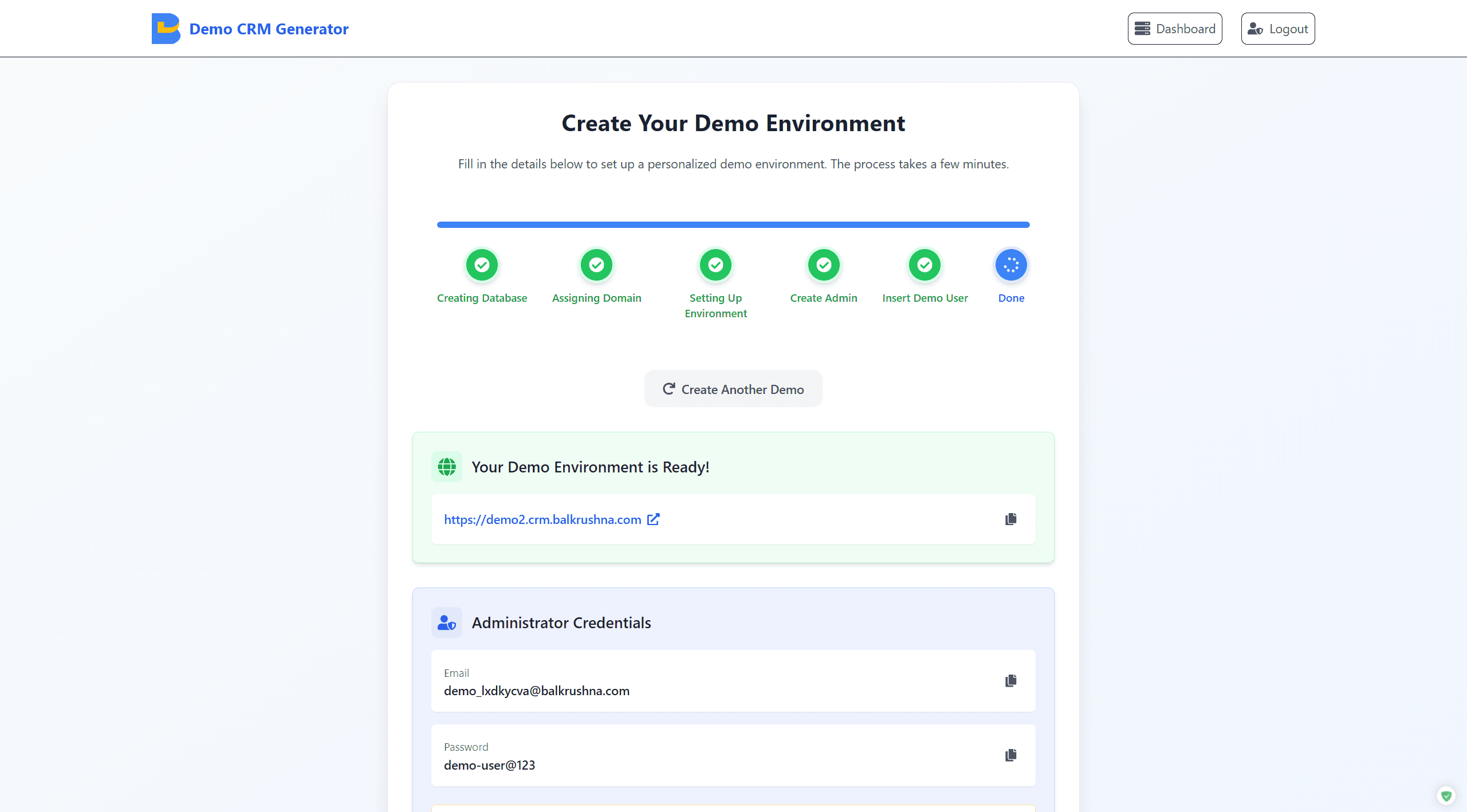This screenshot has width=1467, height=812.
Task: Click the Setting Up Environment checkmark icon
Action: click(x=715, y=265)
